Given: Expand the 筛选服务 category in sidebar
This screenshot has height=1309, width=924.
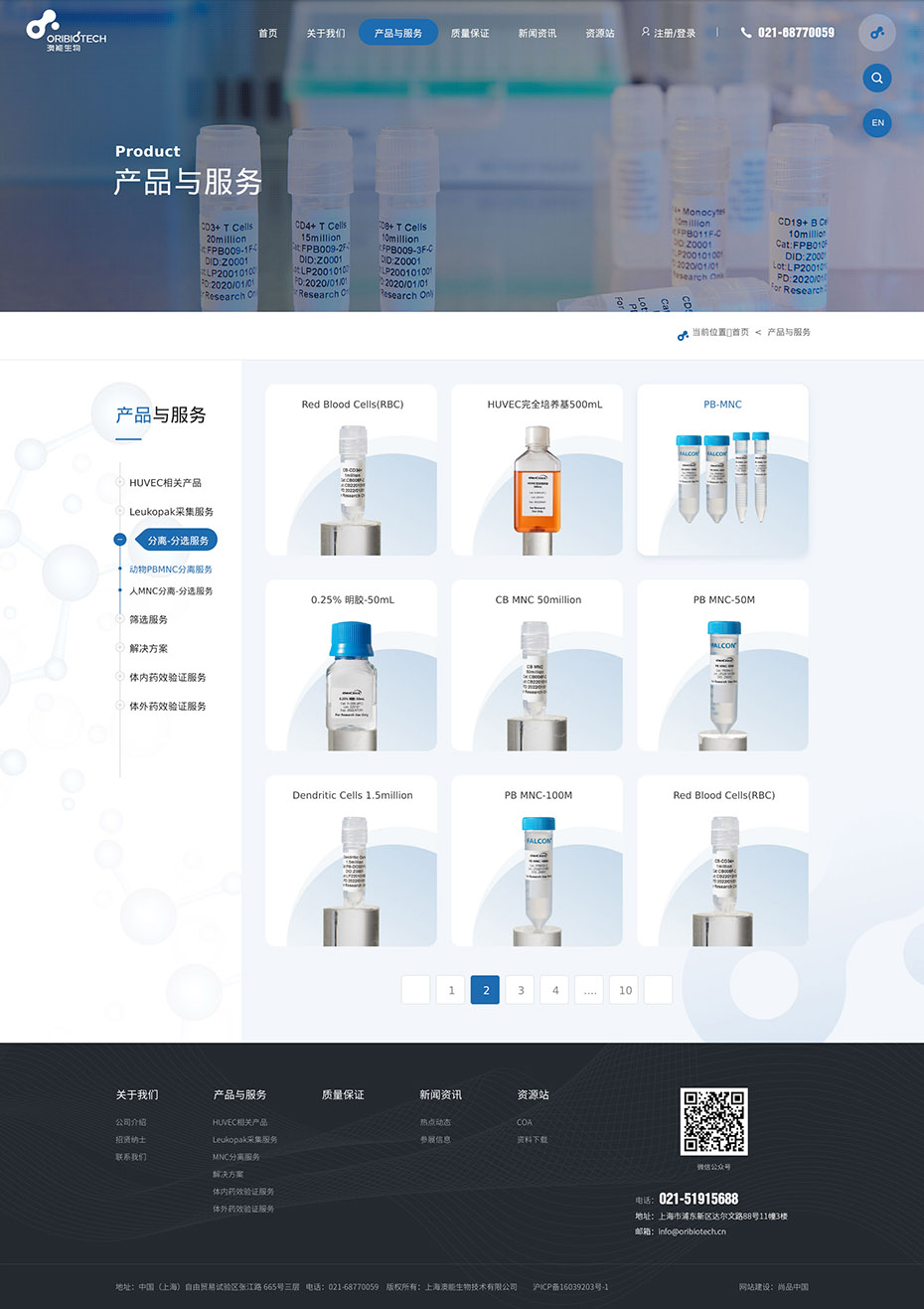Looking at the screenshot, I should tap(120, 619).
